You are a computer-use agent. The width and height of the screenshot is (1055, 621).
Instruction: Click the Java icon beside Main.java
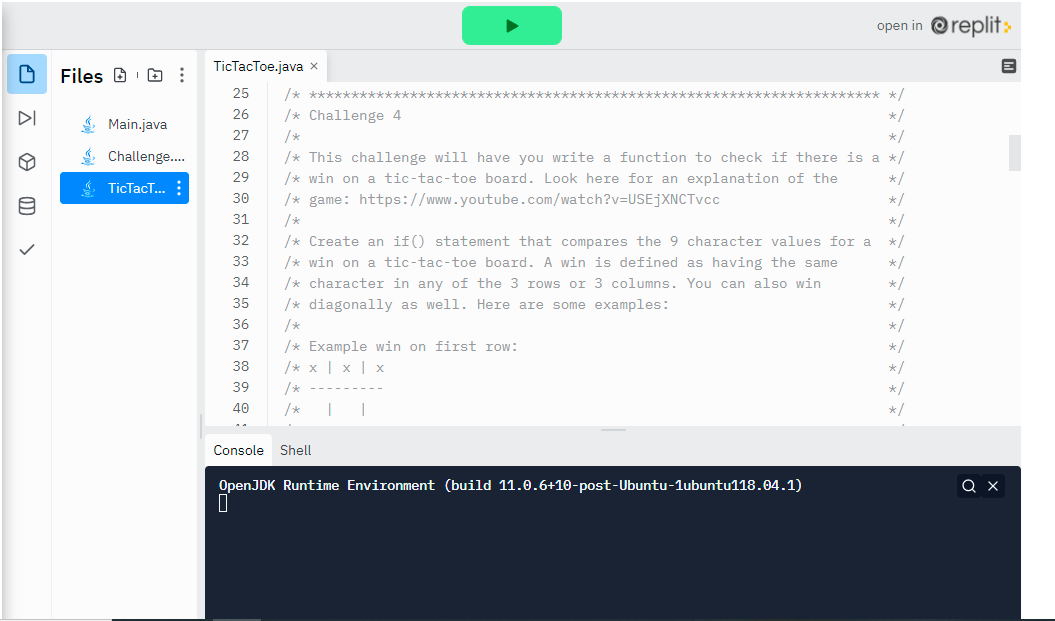tap(88, 124)
